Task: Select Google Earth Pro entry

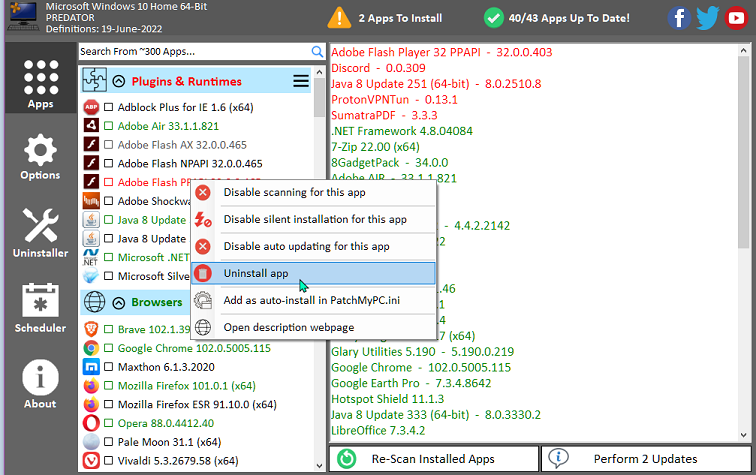Action: point(411,383)
